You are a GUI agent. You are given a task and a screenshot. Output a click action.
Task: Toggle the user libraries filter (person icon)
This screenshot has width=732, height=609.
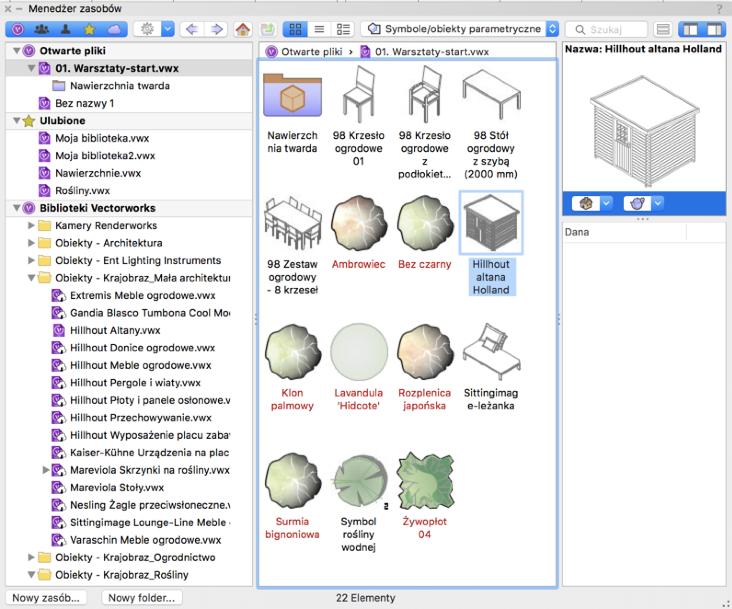66,29
